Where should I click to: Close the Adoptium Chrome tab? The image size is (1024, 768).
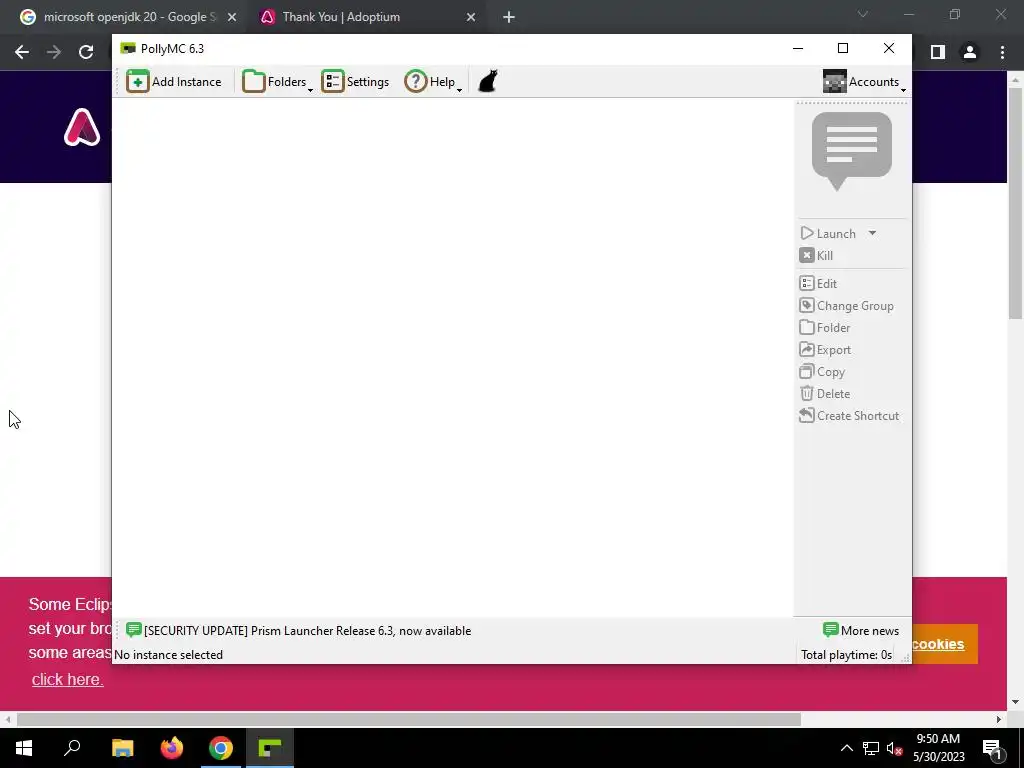coord(471,17)
